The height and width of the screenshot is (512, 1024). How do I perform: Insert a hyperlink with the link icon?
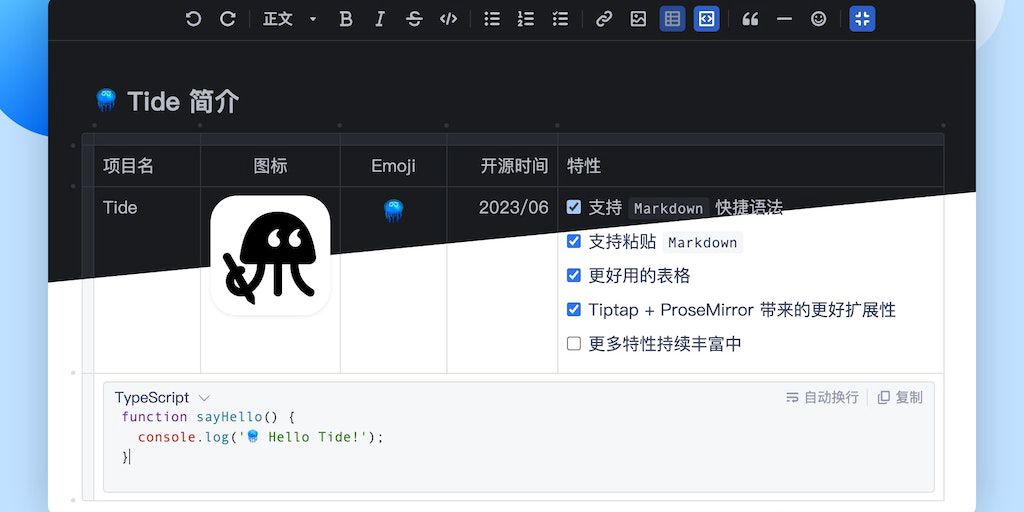tap(604, 19)
